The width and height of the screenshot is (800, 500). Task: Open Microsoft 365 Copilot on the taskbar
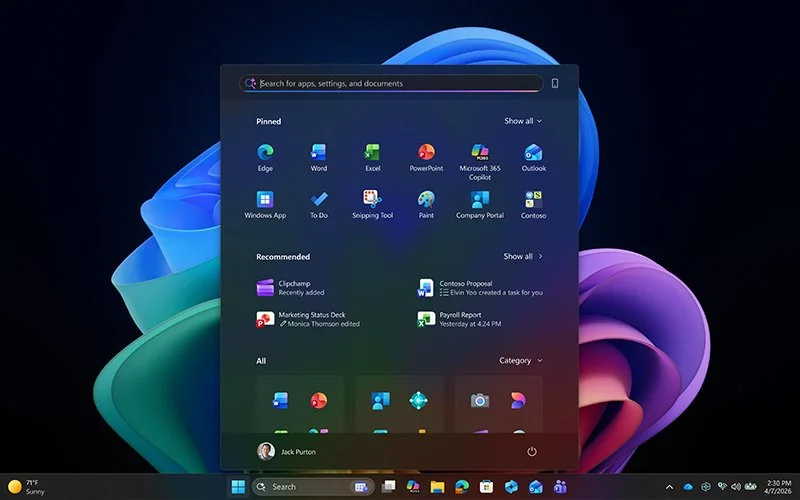413,487
